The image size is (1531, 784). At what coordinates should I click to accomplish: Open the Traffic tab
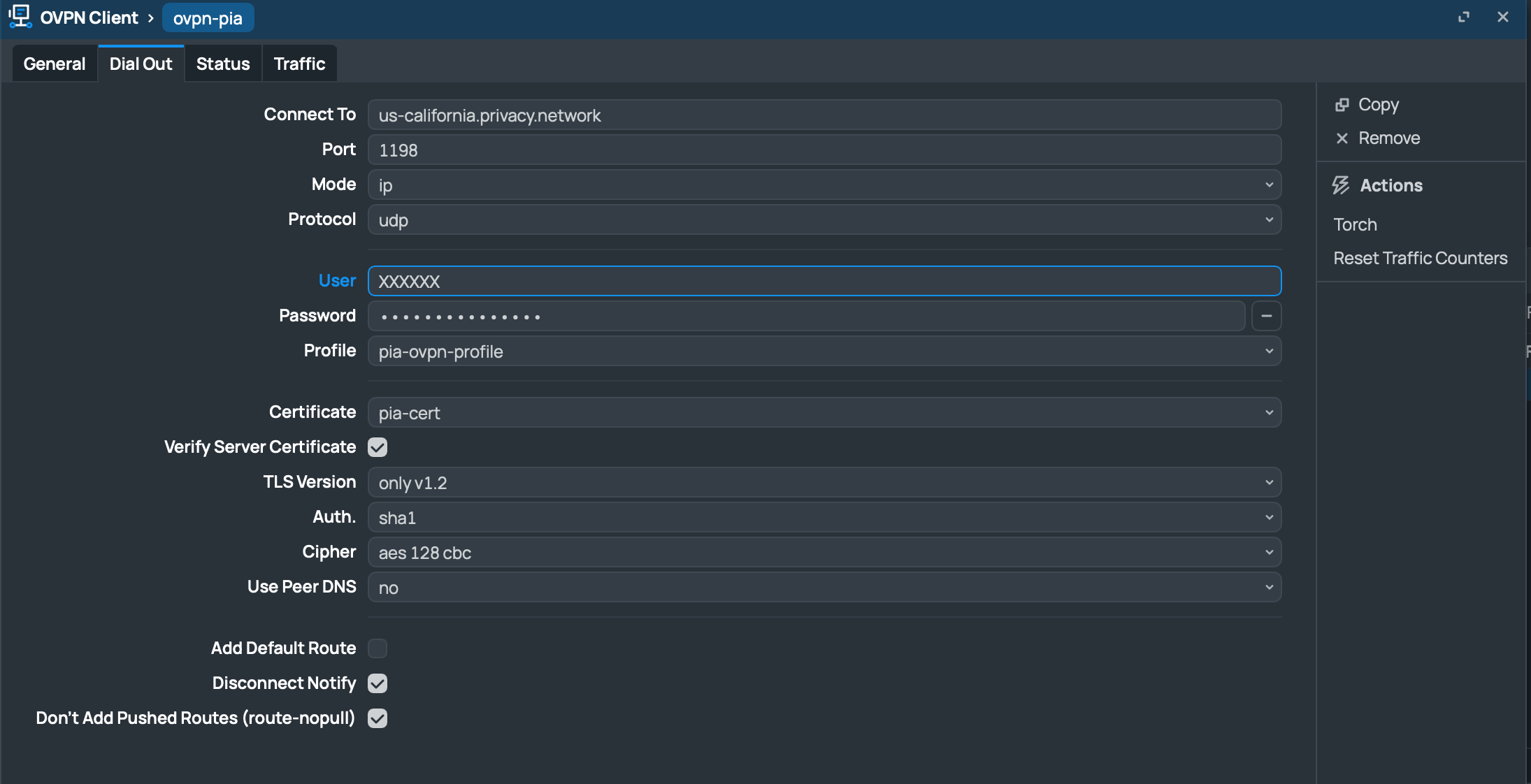click(x=299, y=64)
